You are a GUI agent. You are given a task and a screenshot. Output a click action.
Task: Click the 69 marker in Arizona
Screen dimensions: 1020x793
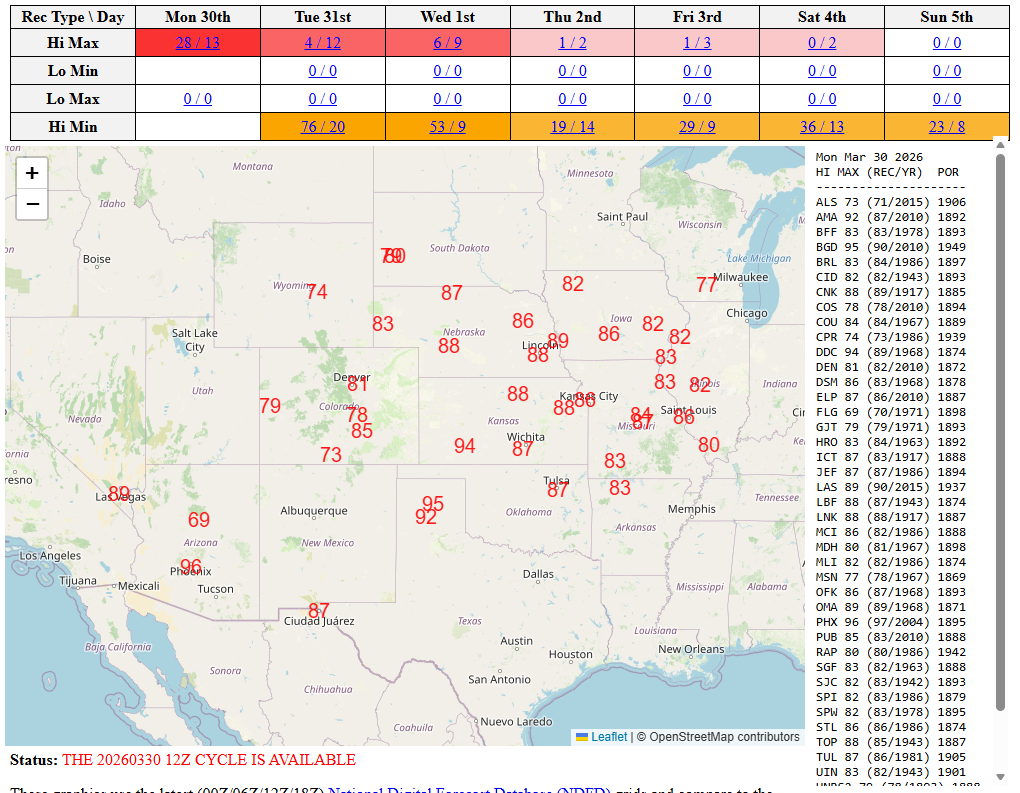click(199, 520)
